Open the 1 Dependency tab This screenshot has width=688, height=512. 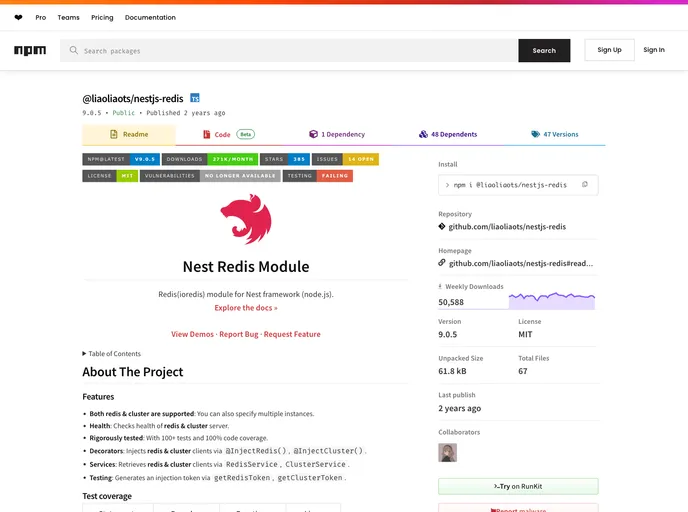click(337, 134)
